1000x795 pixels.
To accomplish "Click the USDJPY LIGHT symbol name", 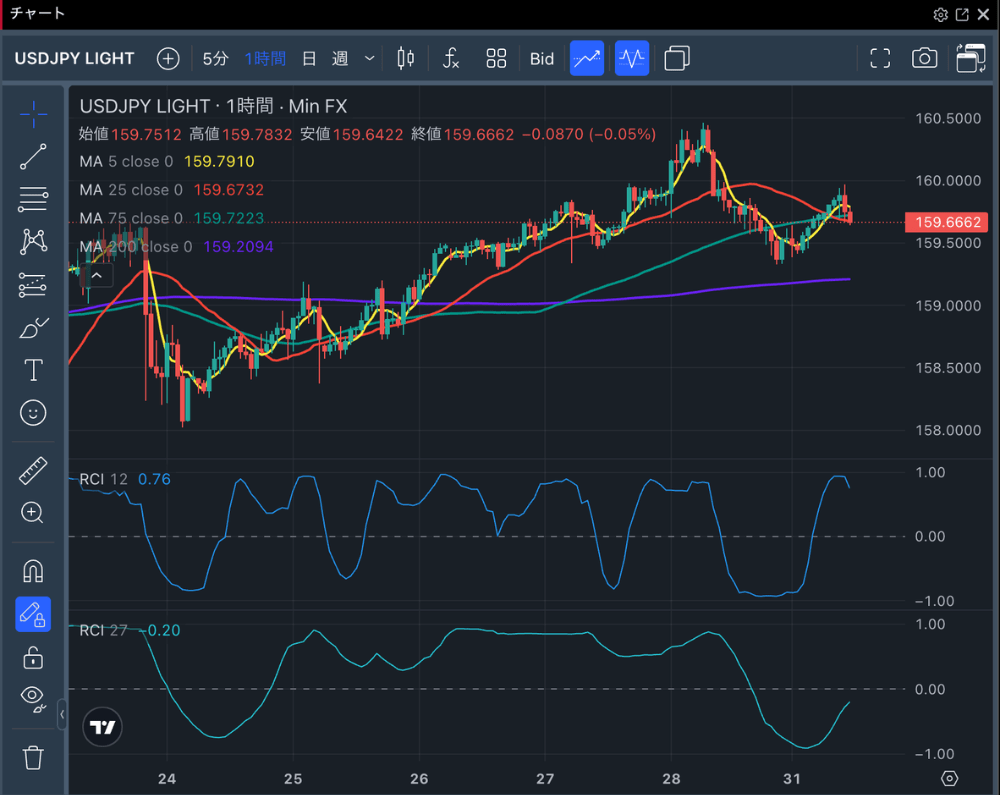I will pos(74,58).
